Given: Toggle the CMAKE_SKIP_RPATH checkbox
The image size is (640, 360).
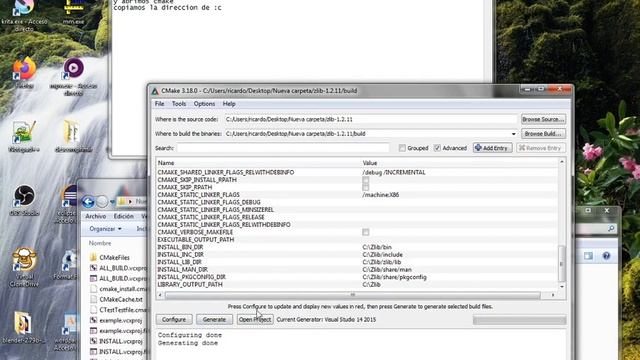Looking at the screenshot, I should click(366, 187).
